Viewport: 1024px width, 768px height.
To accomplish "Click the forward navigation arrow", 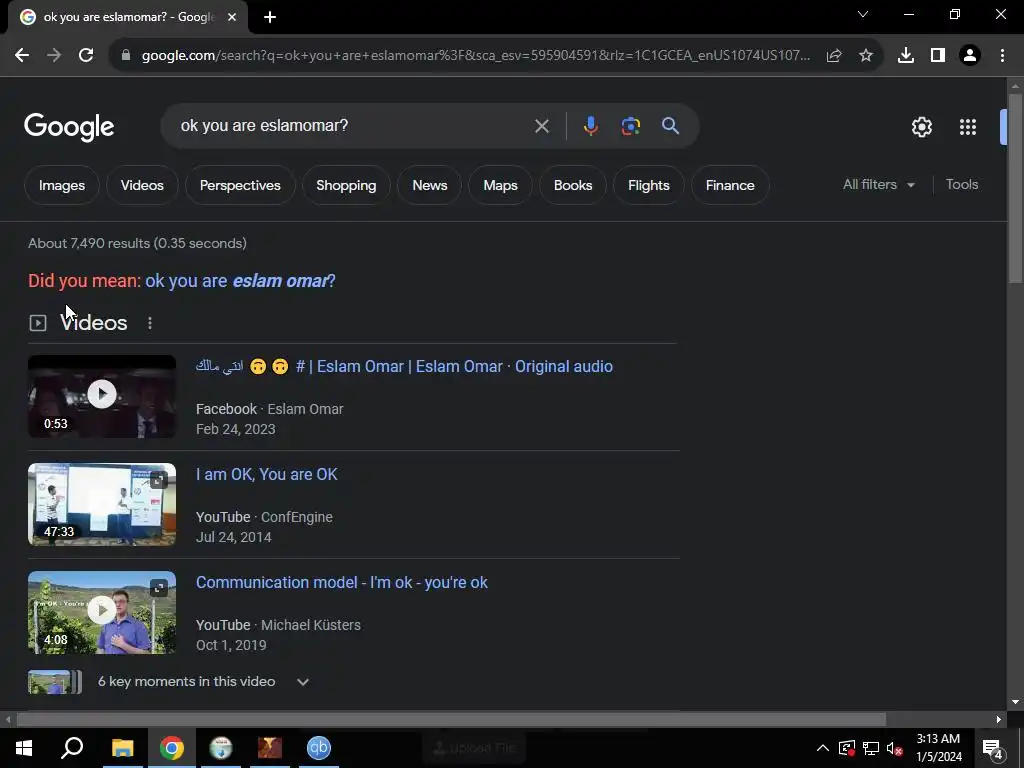I will (x=54, y=56).
